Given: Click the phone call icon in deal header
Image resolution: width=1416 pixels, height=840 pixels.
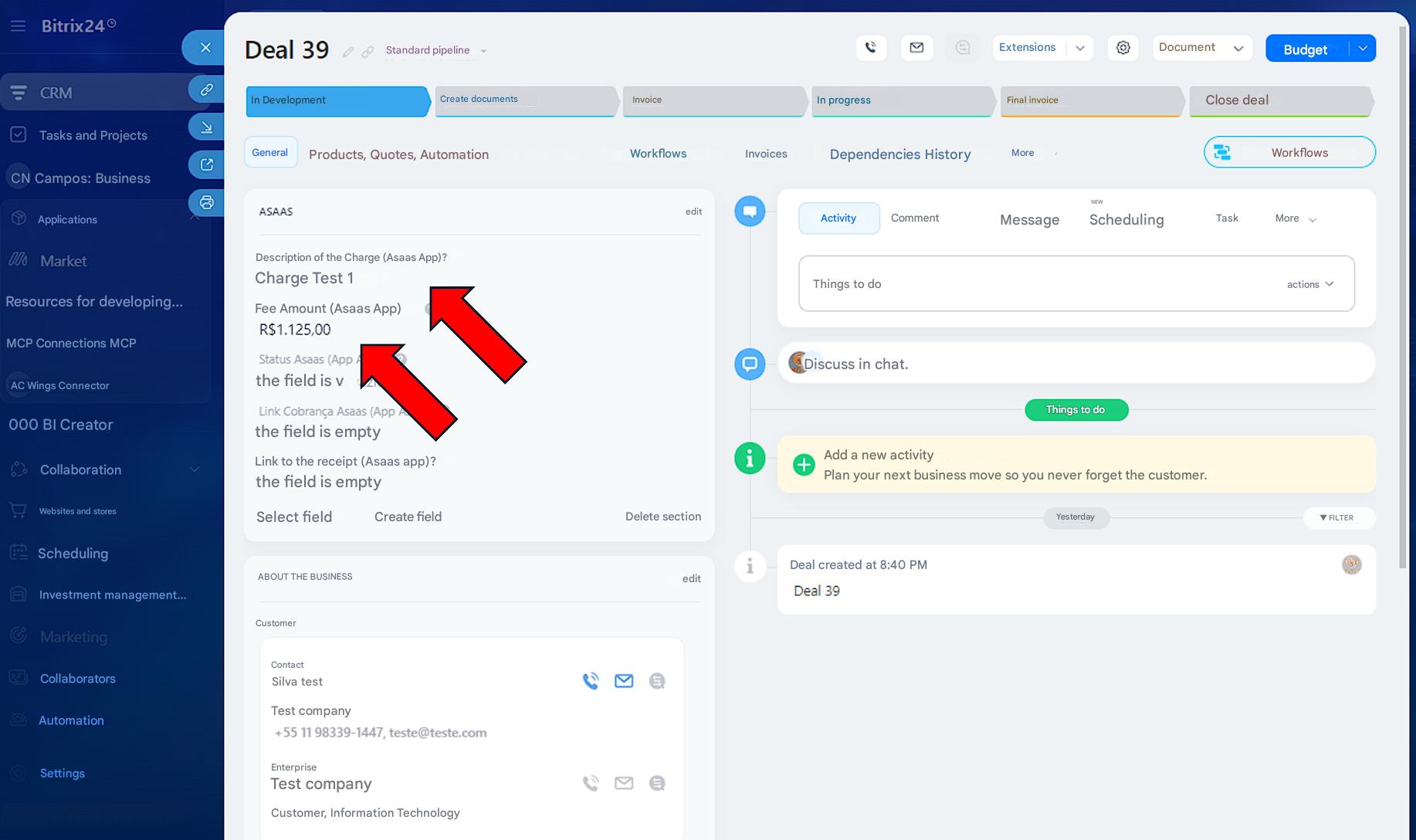Looking at the screenshot, I should 870,48.
